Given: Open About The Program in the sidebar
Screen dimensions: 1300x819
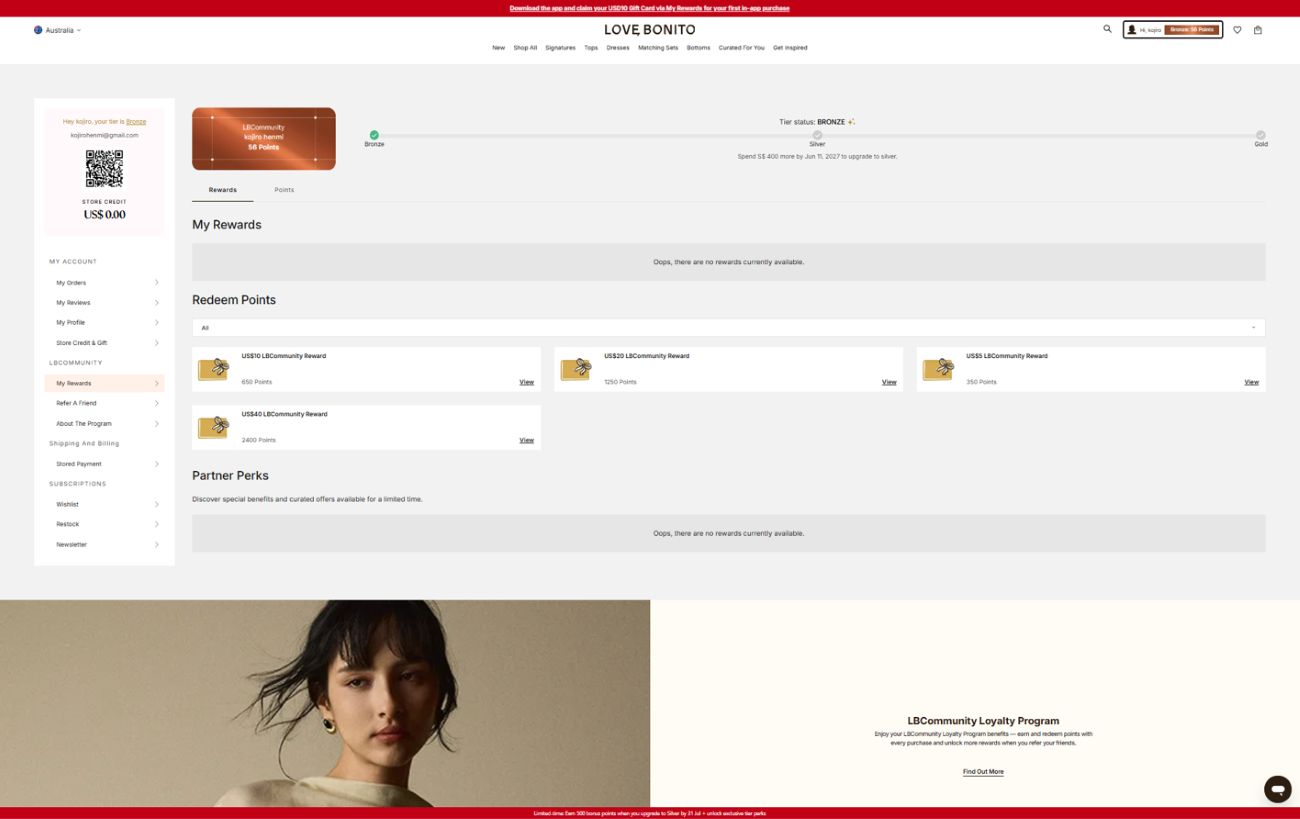Looking at the screenshot, I should coord(104,424).
